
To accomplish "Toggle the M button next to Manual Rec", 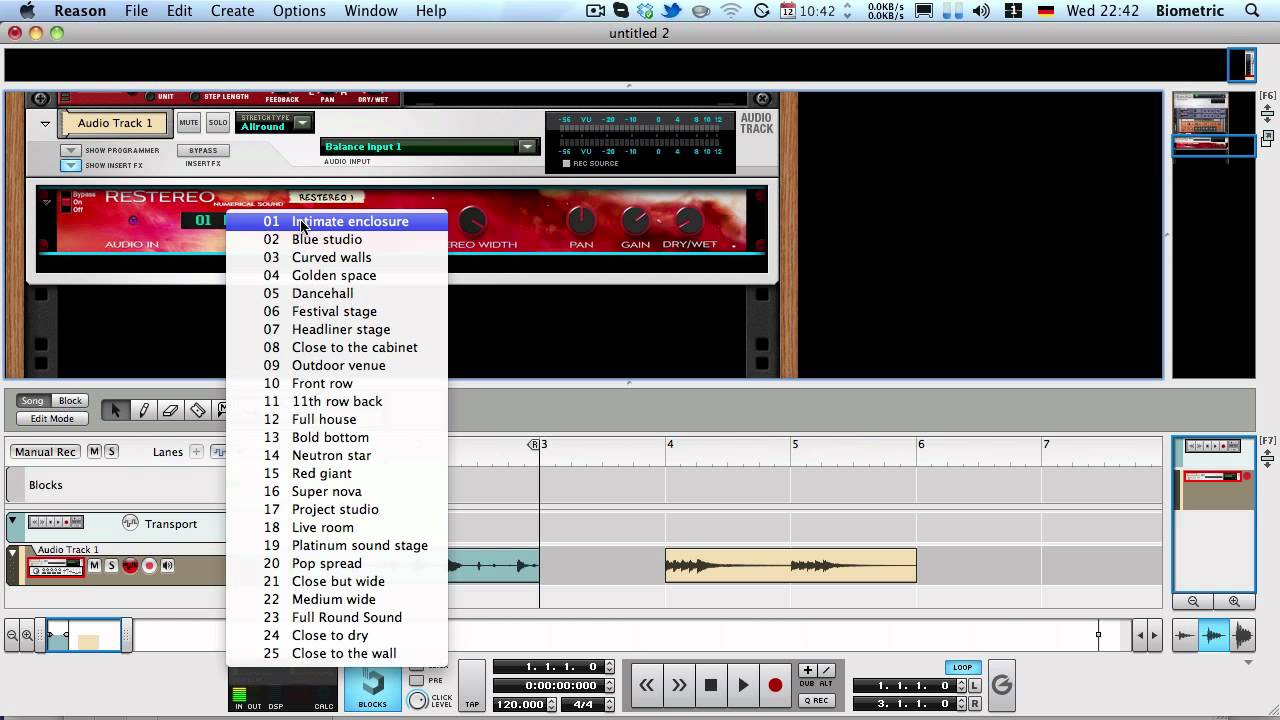I will point(94,452).
